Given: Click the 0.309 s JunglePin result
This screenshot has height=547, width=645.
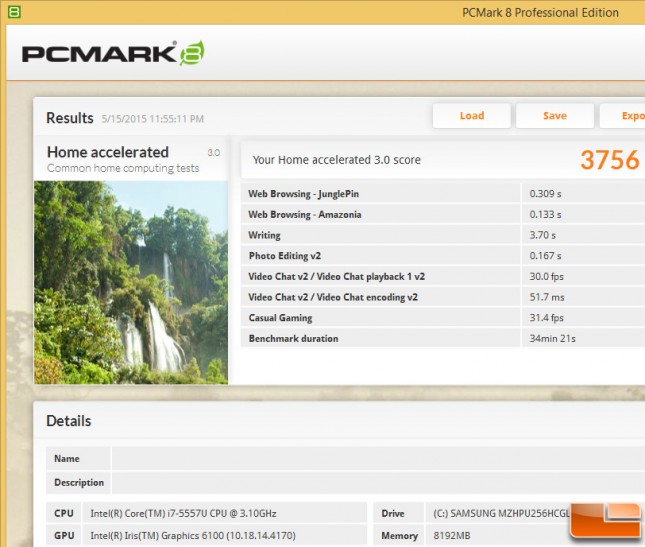Looking at the screenshot, I should pos(545,194).
